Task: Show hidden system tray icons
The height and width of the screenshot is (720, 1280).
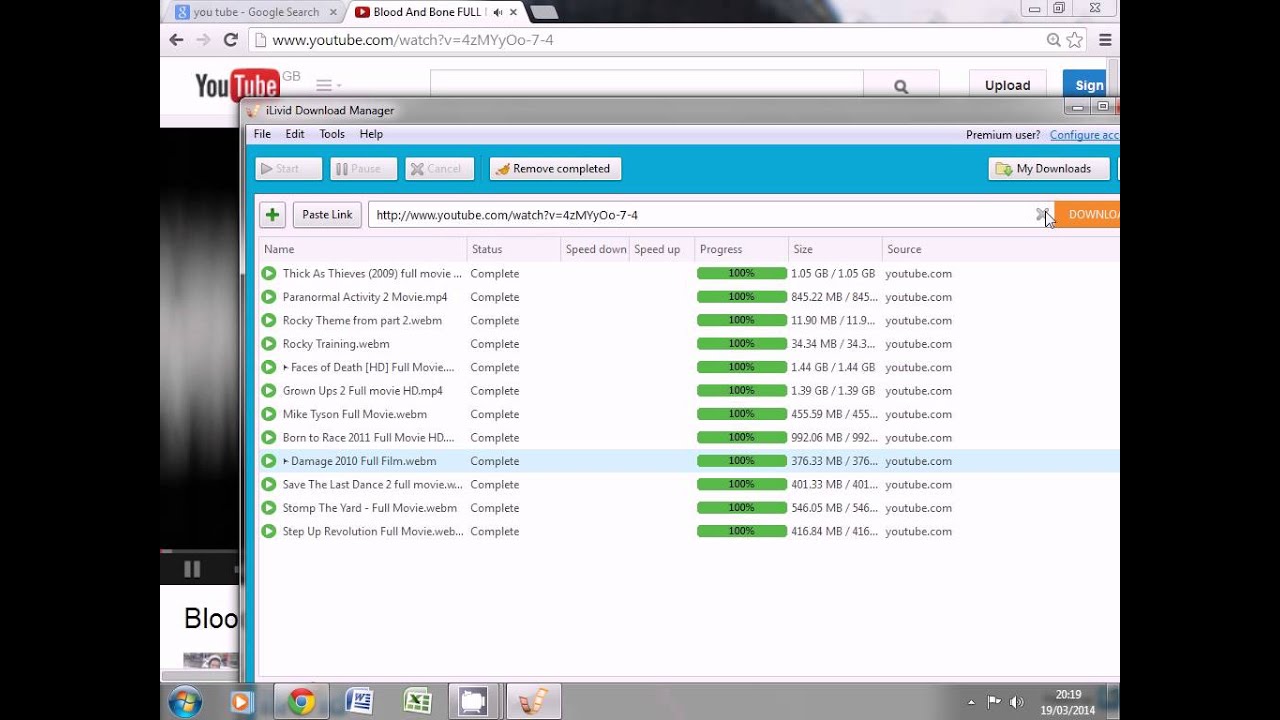Action: [971, 702]
